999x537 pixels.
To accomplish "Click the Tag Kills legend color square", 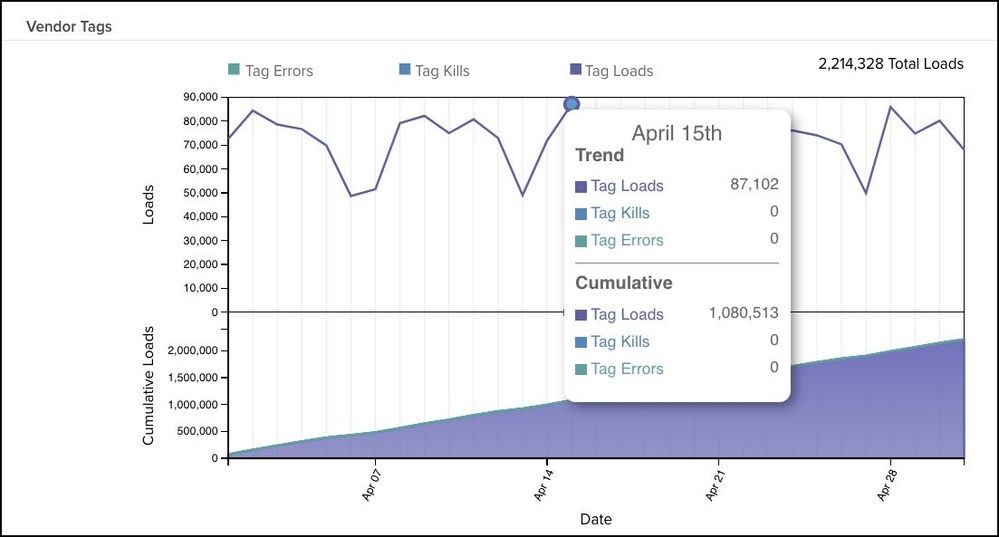I will pos(404,70).
